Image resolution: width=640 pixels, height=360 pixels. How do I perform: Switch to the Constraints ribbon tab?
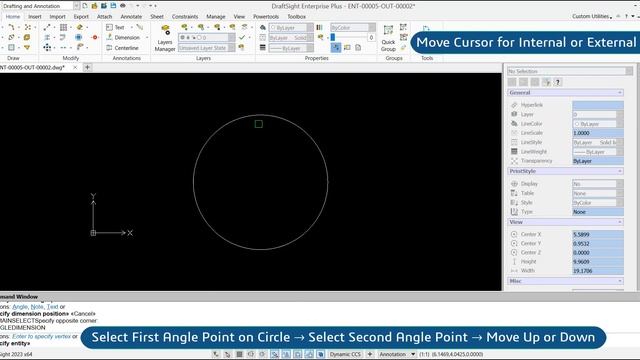pos(184,17)
